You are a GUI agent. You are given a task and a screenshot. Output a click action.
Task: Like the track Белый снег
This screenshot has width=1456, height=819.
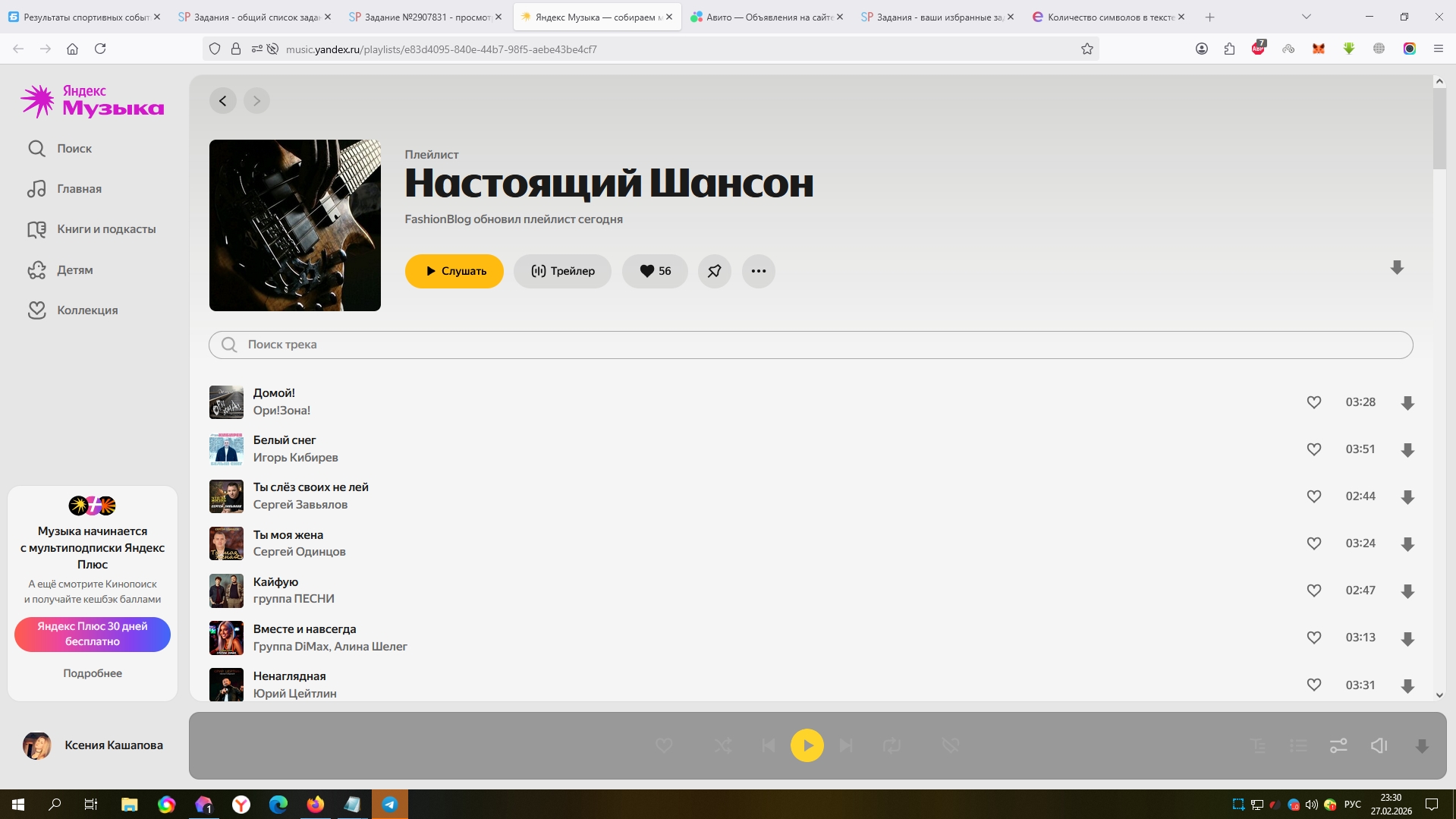(x=1314, y=449)
